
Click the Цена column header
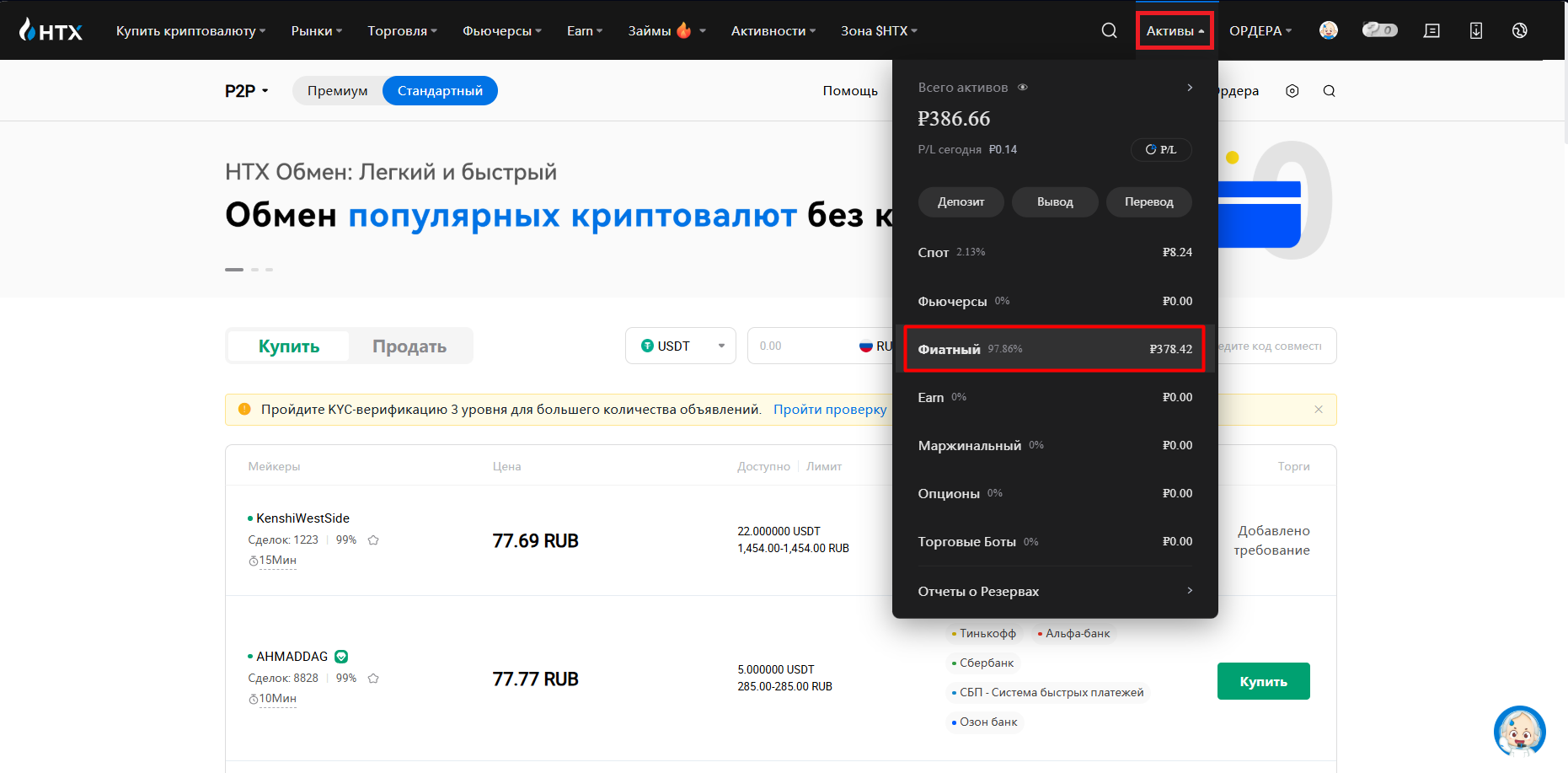(x=507, y=466)
